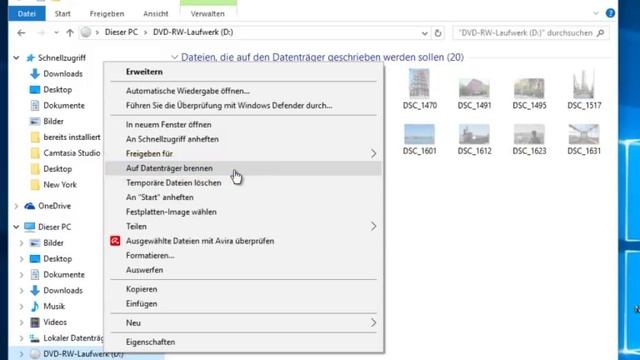Choose Auf Datenträger brennen
This screenshot has width=640, height=360.
tap(244, 168)
